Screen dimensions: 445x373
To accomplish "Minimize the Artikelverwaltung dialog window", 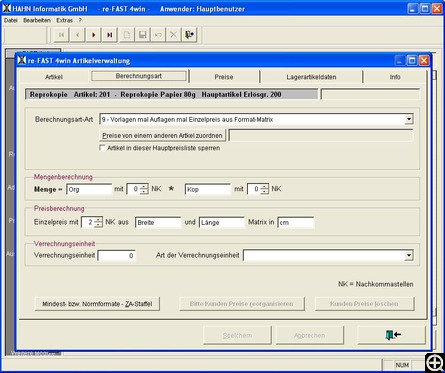I will click(x=400, y=60).
